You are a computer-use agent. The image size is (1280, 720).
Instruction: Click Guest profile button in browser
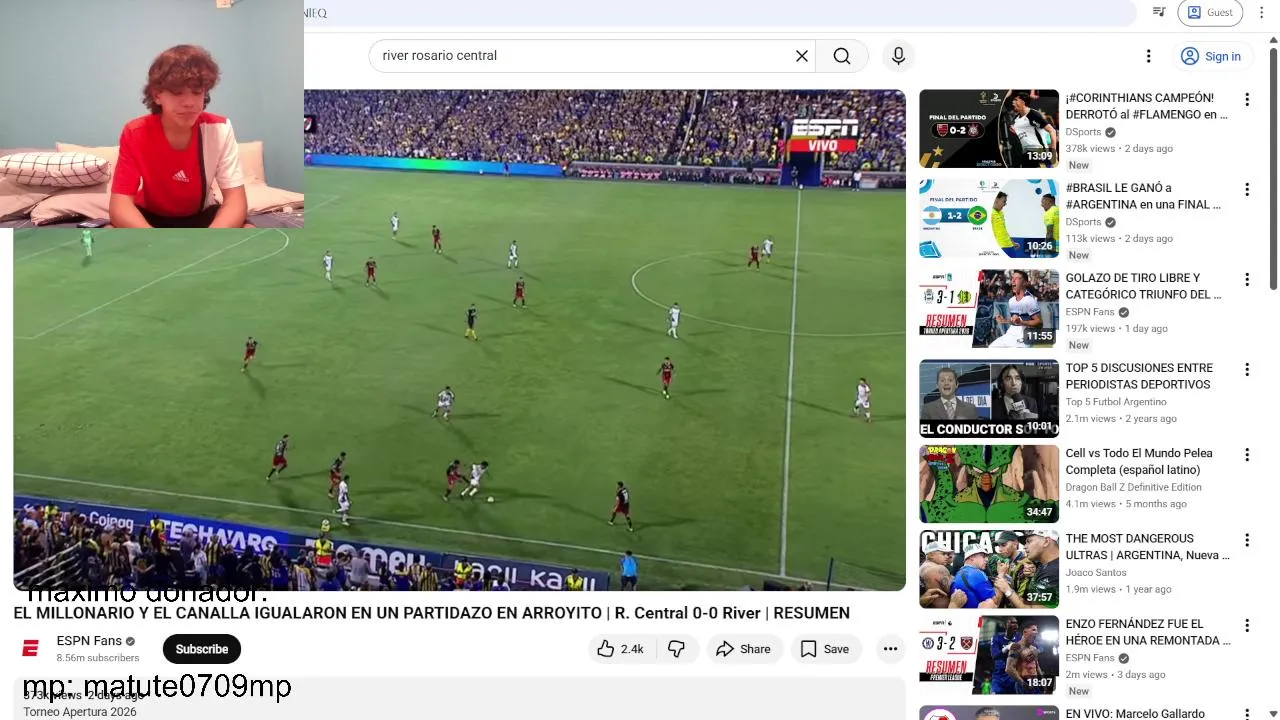click(1210, 12)
